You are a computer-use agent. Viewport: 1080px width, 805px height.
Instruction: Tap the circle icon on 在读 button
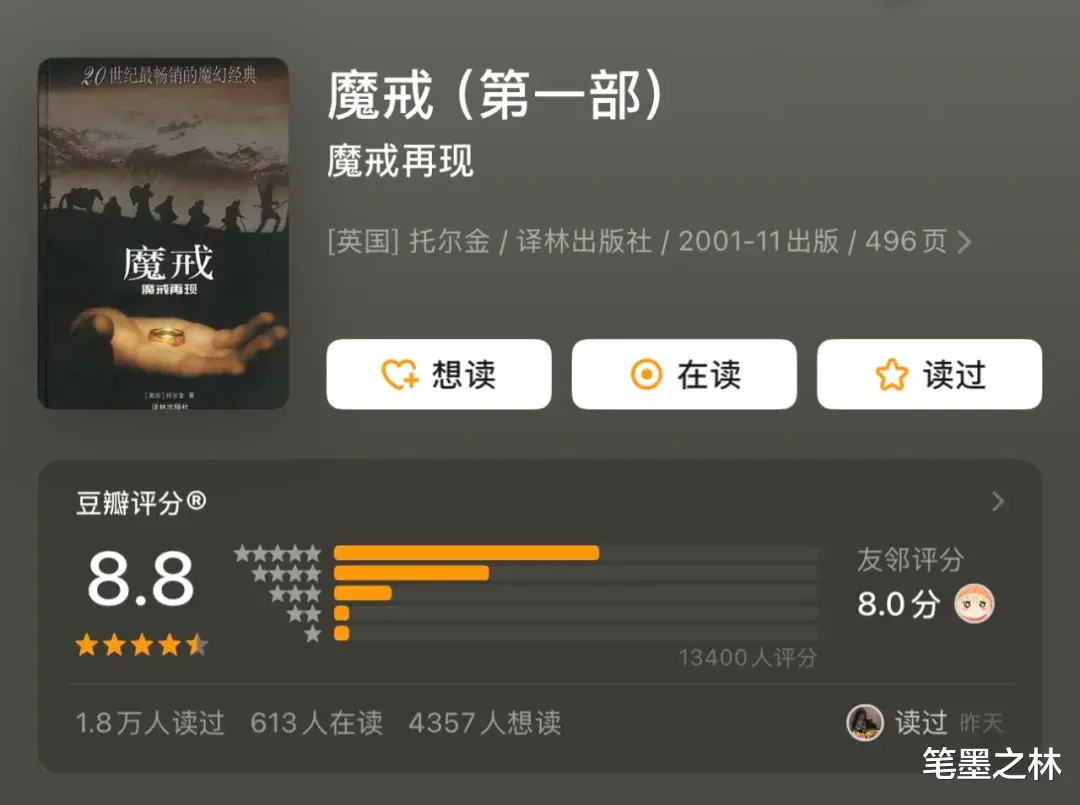pos(646,375)
